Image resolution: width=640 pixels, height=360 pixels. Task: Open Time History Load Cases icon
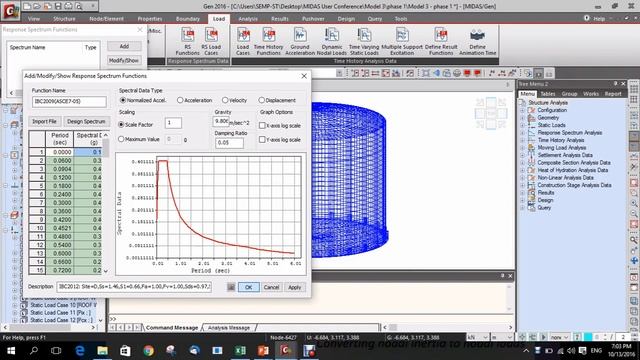click(x=243, y=41)
